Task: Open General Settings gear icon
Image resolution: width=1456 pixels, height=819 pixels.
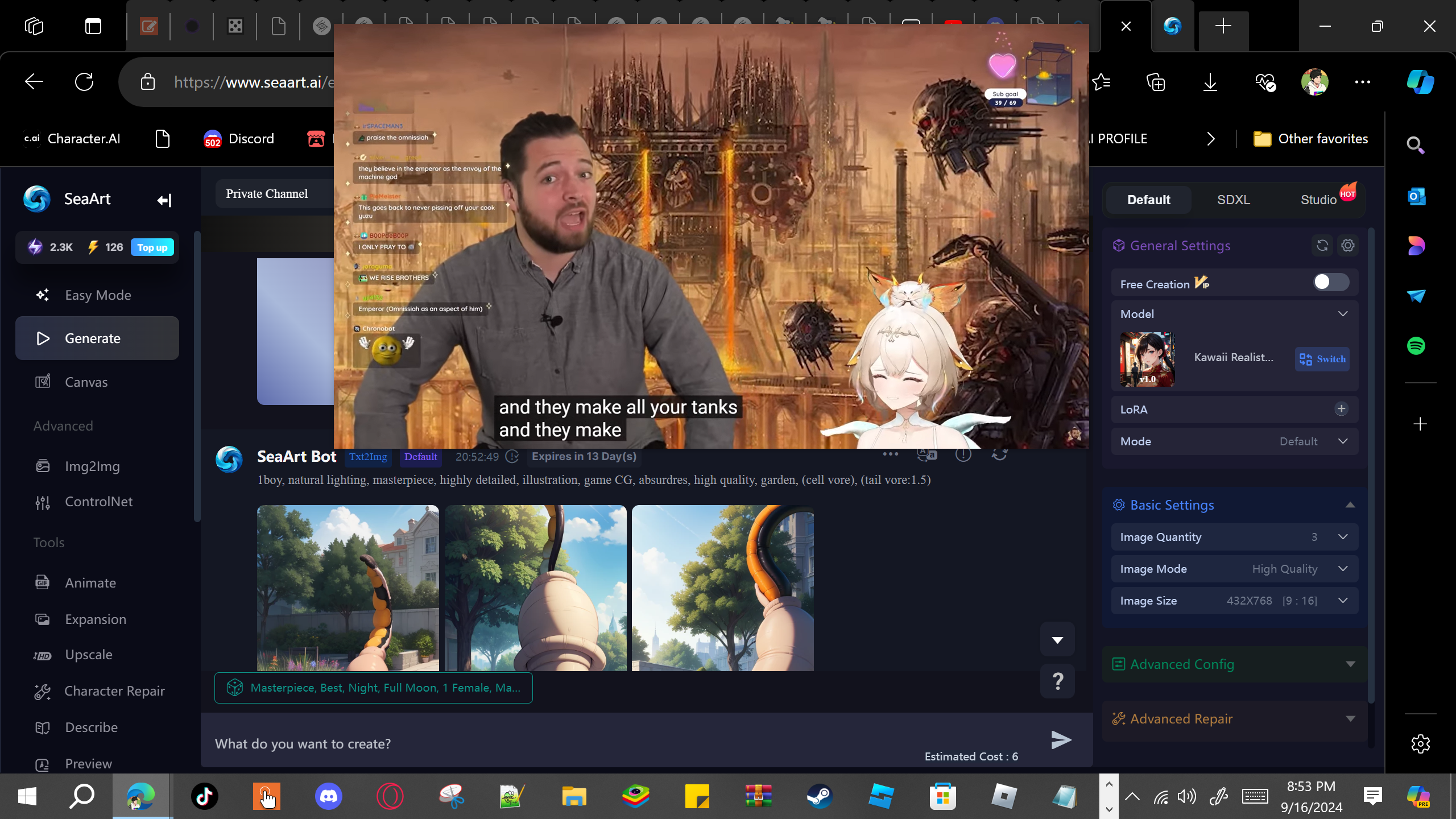Action: (x=1348, y=246)
